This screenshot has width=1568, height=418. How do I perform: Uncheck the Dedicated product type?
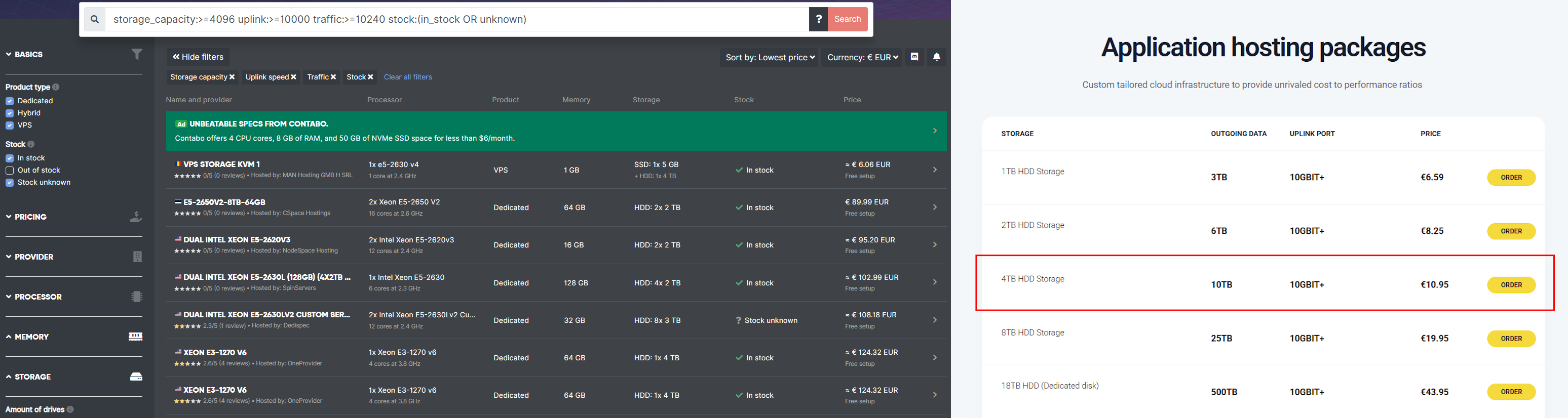[10, 101]
